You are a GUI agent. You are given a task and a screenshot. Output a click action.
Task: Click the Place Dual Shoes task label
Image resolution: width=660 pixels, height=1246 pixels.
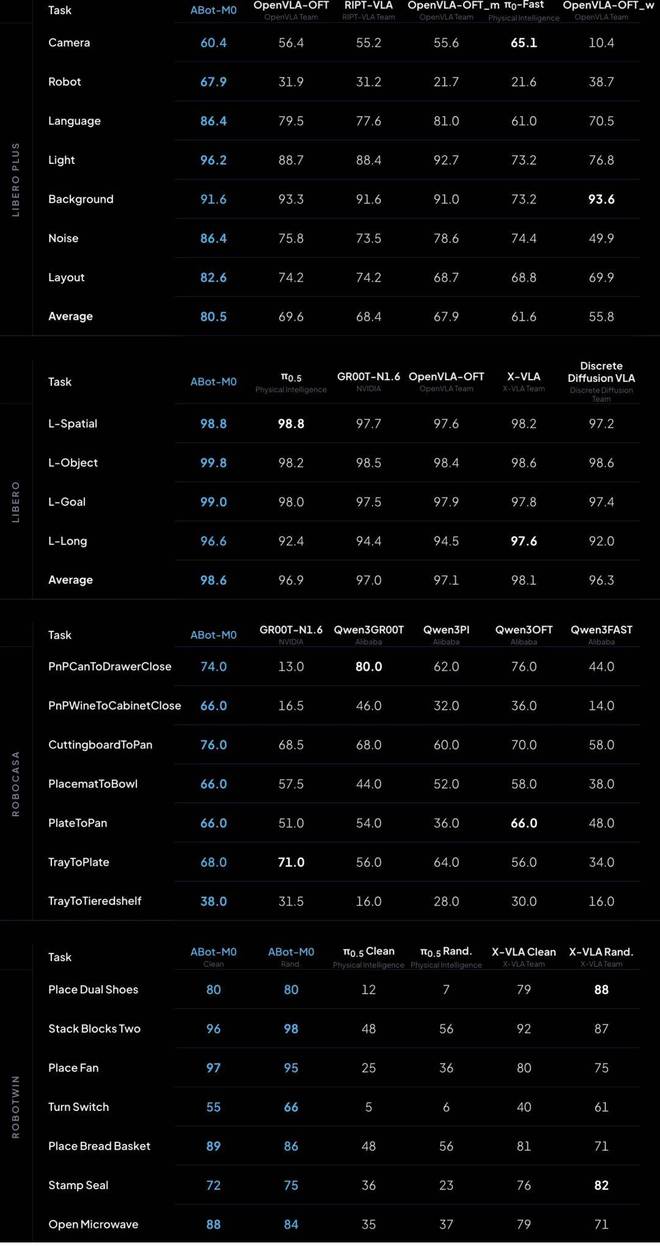pos(93,990)
